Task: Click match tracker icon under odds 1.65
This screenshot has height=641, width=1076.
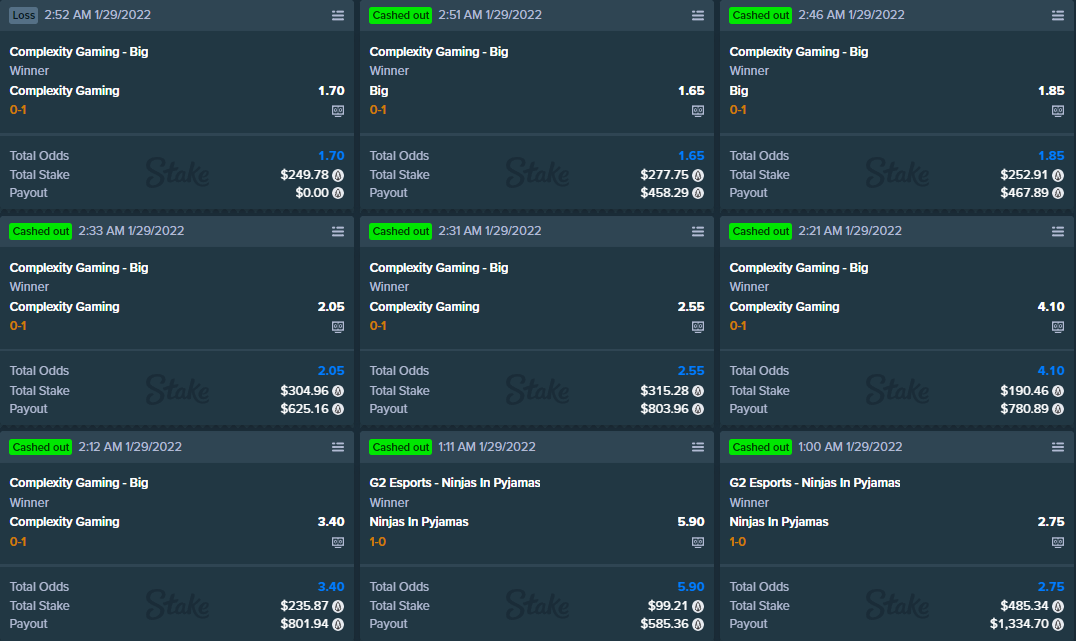Action: click(698, 110)
